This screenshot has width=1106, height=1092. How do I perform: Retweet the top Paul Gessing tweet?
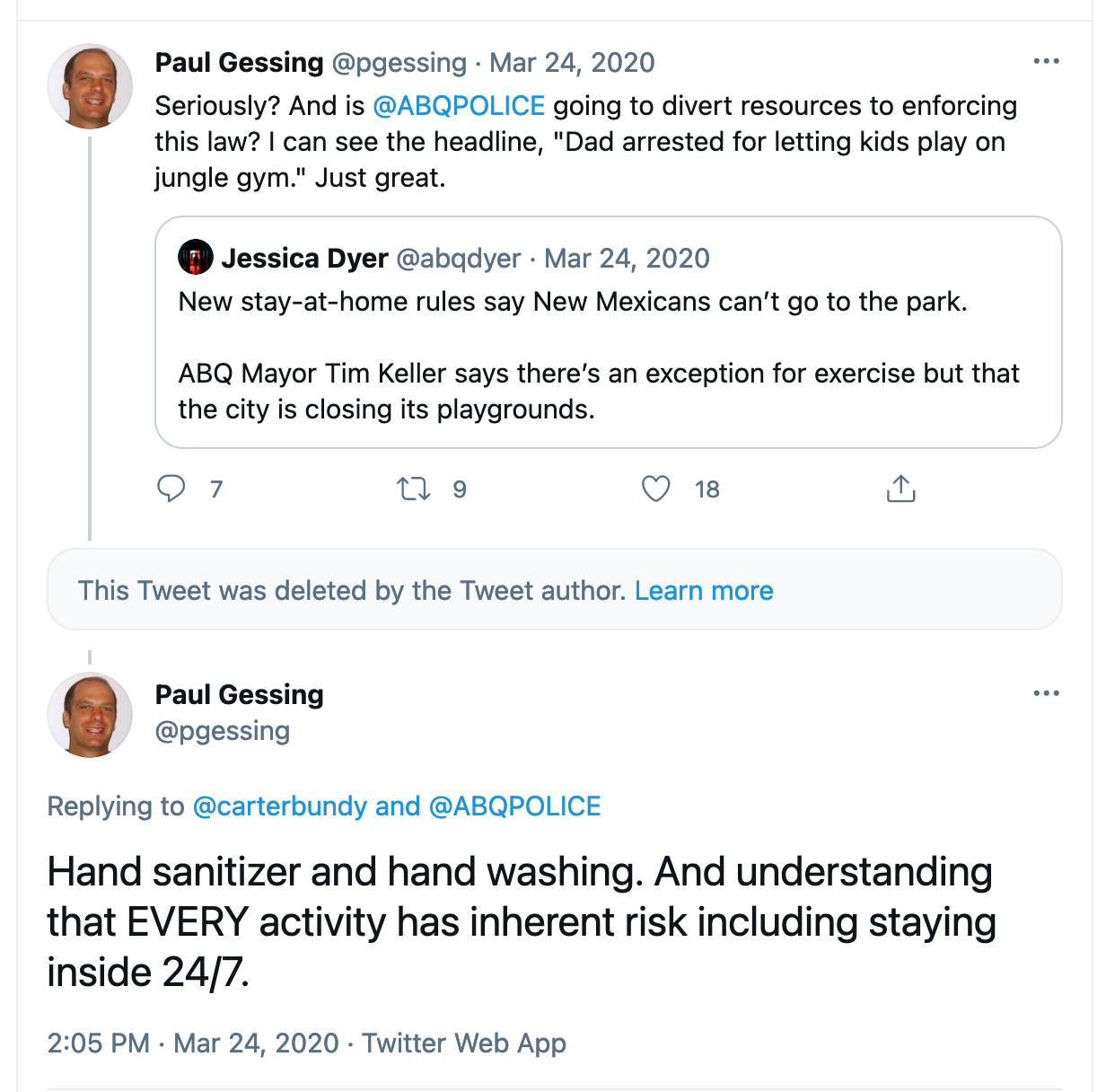click(414, 489)
